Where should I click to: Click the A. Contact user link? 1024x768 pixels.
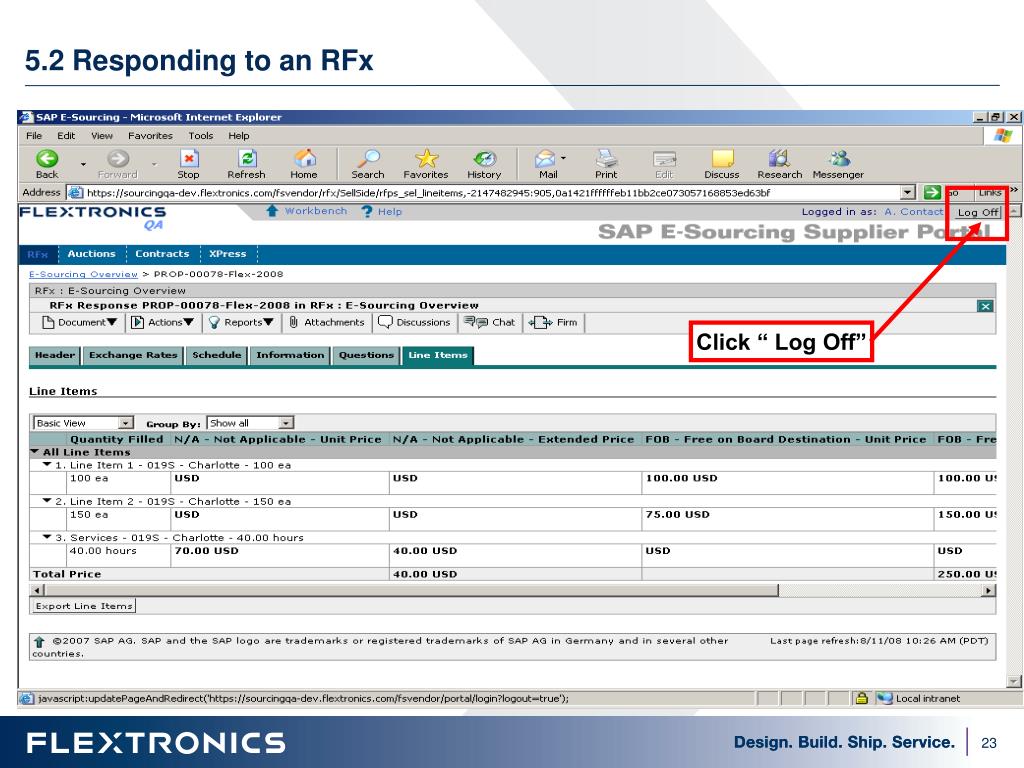914,212
